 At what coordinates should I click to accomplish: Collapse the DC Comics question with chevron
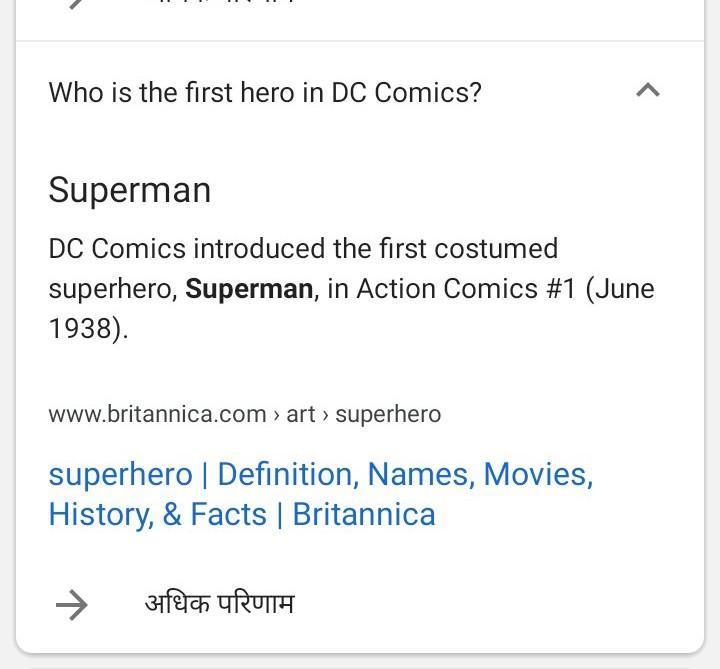click(647, 91)
